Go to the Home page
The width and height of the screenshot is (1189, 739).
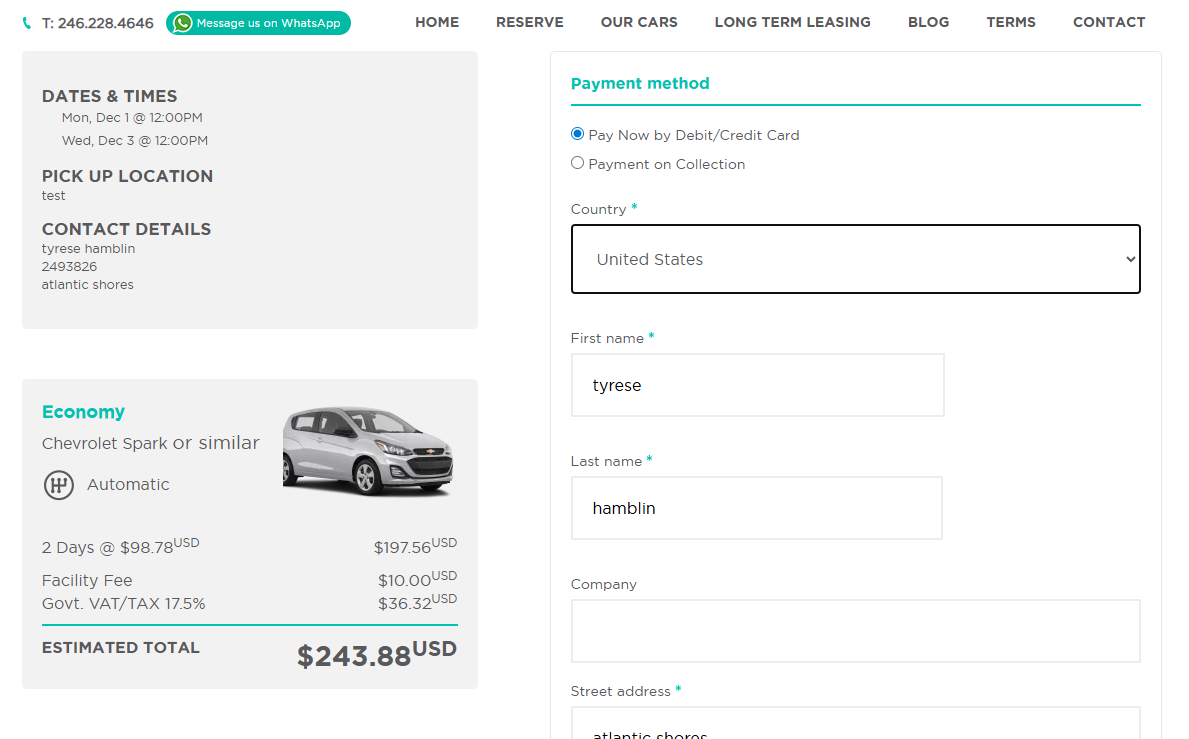[x=437, y=22]
